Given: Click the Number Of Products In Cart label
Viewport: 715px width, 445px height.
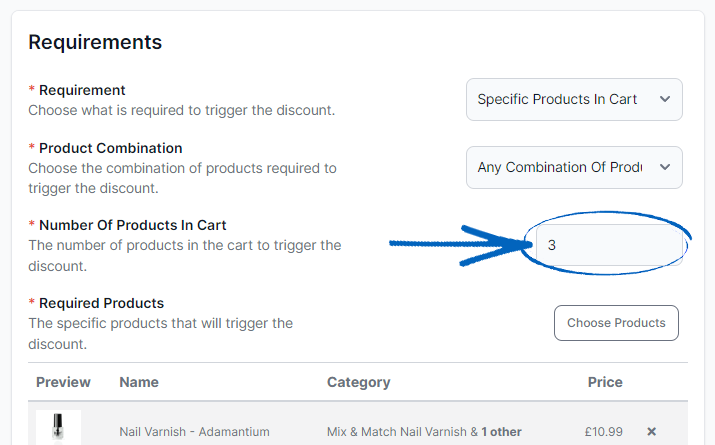Looking at the screenshot, I should point(132,225).
